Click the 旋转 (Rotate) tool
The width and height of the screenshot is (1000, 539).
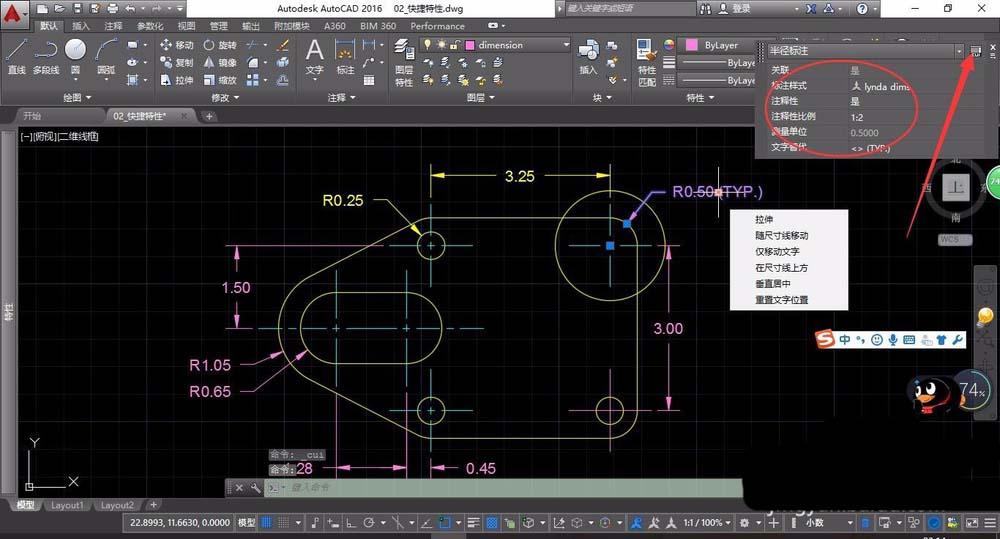pos(220,45)
